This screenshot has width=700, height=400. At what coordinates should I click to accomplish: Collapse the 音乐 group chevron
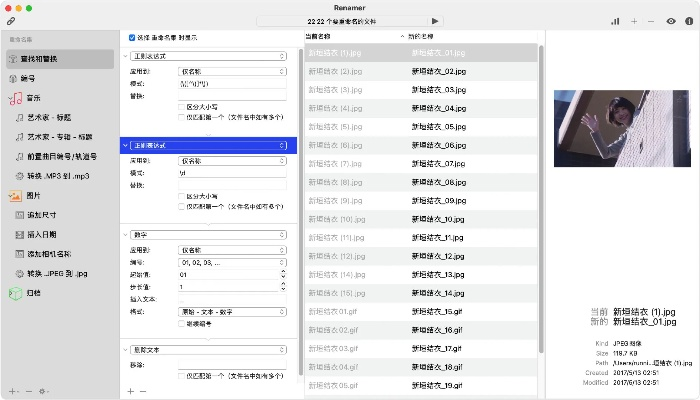[9, 98]
